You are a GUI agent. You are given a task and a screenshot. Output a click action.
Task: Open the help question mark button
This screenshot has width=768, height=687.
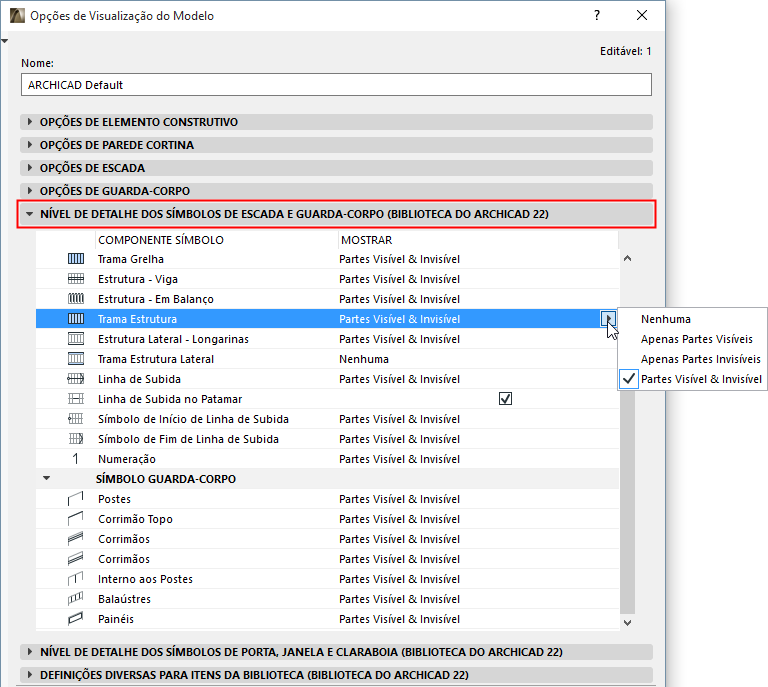(x=597, y=15)
